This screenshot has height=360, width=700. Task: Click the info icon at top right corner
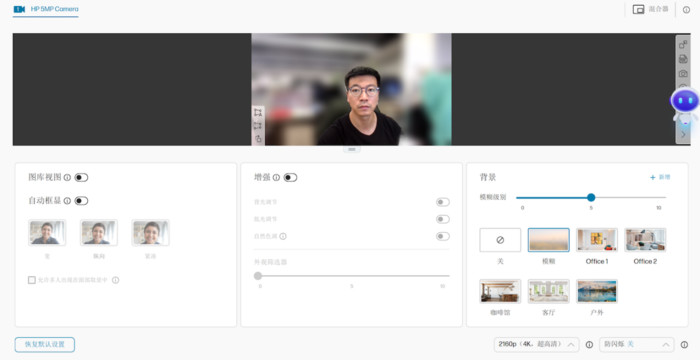(x=686, y=10)
